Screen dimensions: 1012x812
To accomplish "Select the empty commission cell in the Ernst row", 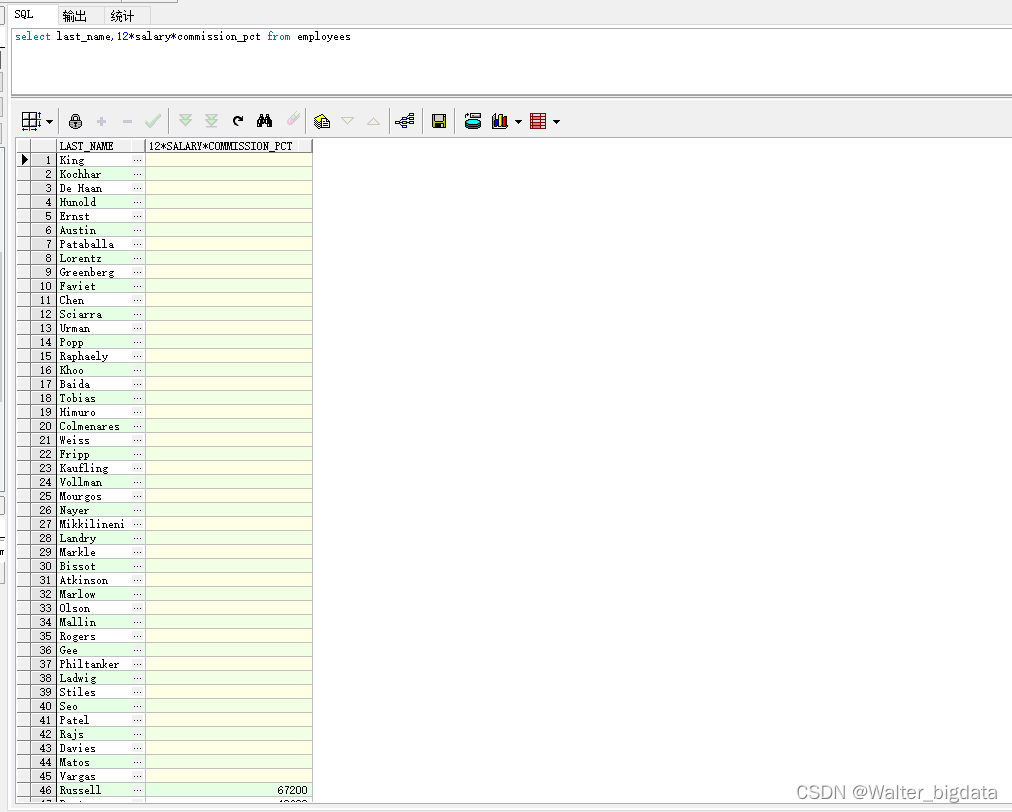I will click(x=229, y=216).
